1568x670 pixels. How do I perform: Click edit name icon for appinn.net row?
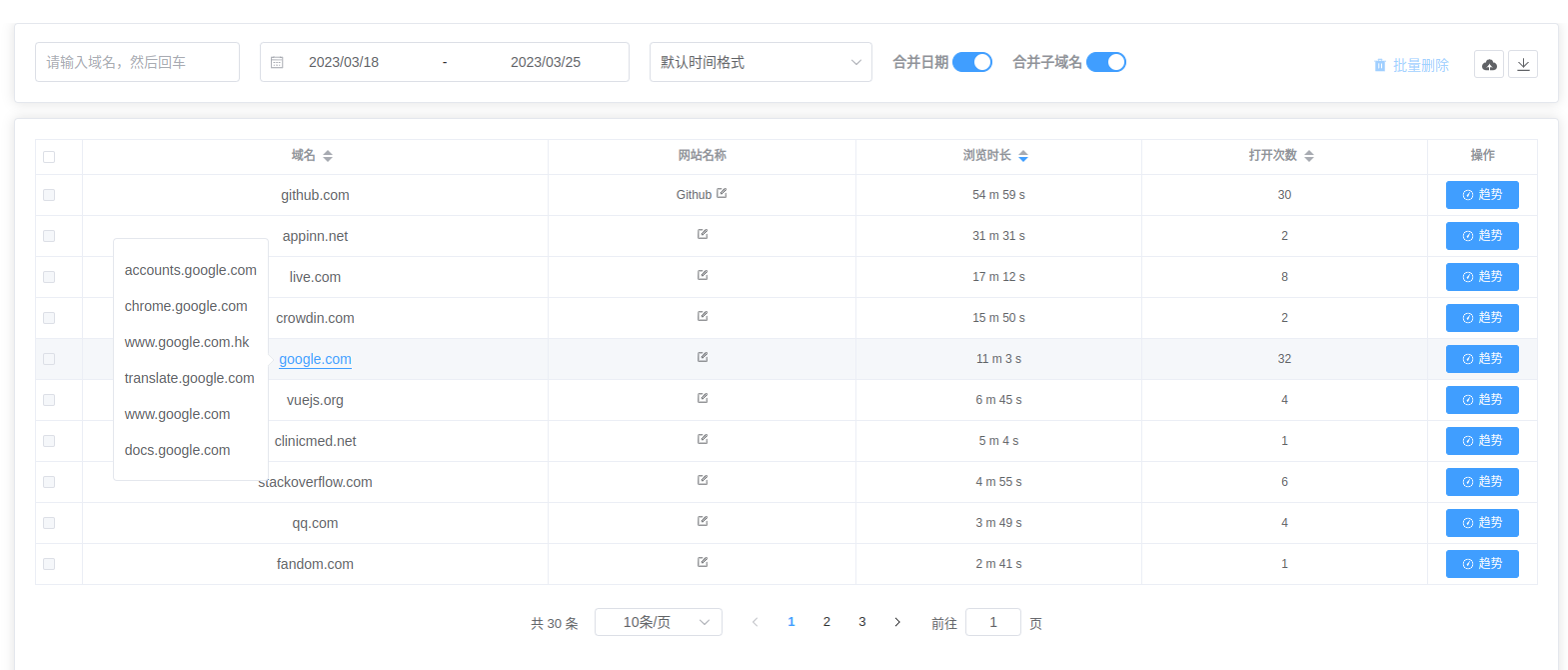[x=703, y=235]
